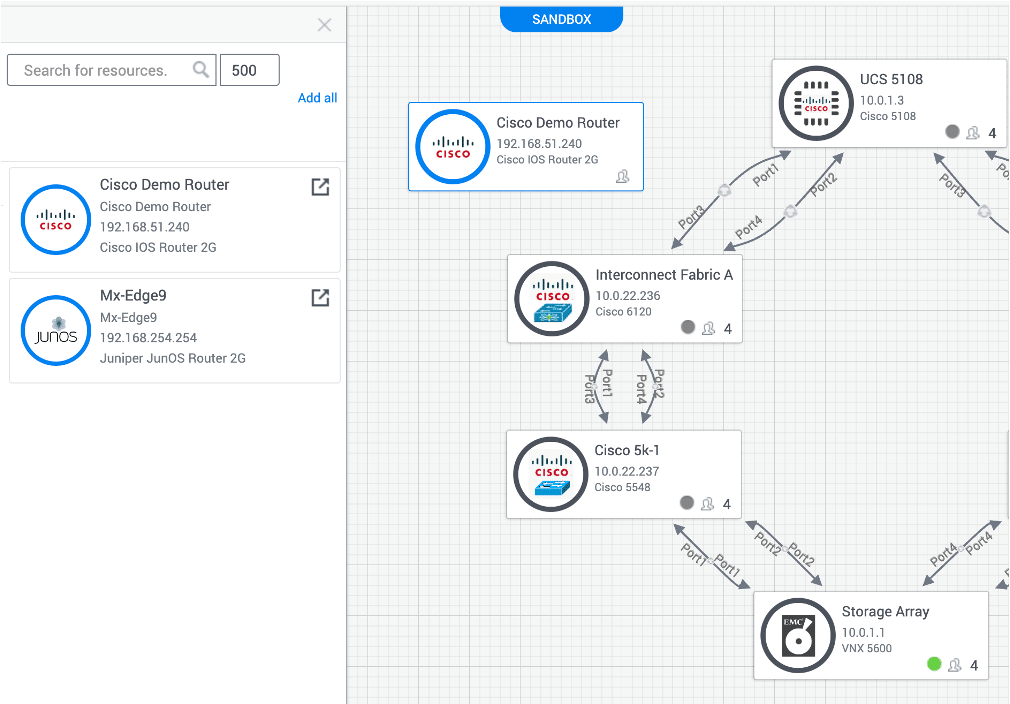Select the Mx-Edge9 title in resource list
This screenshot has width=1010, height=704.
click(x=133, y=296)
